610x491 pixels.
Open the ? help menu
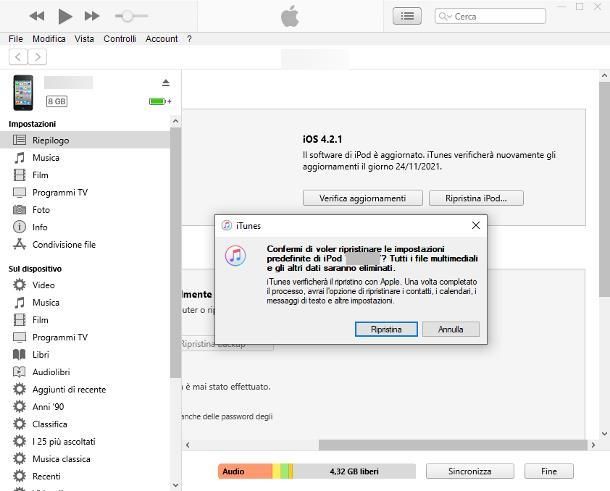[x=189, y=39]
